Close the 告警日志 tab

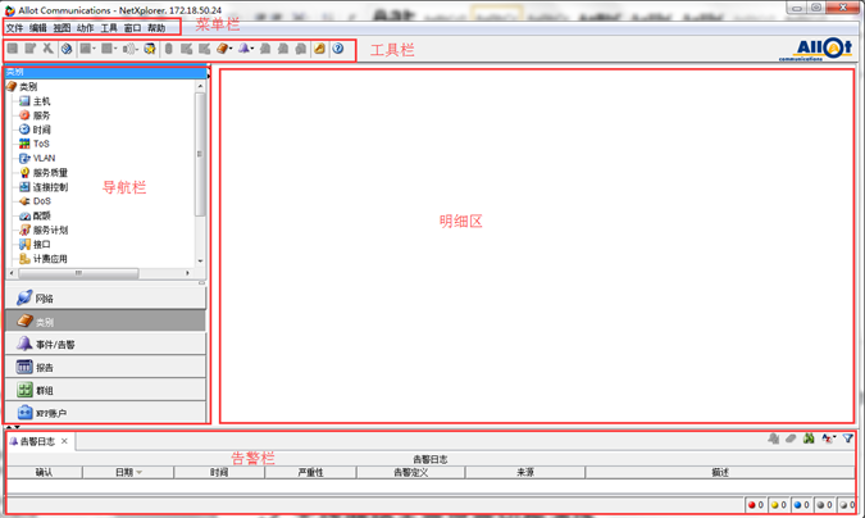tap(65, 441)
